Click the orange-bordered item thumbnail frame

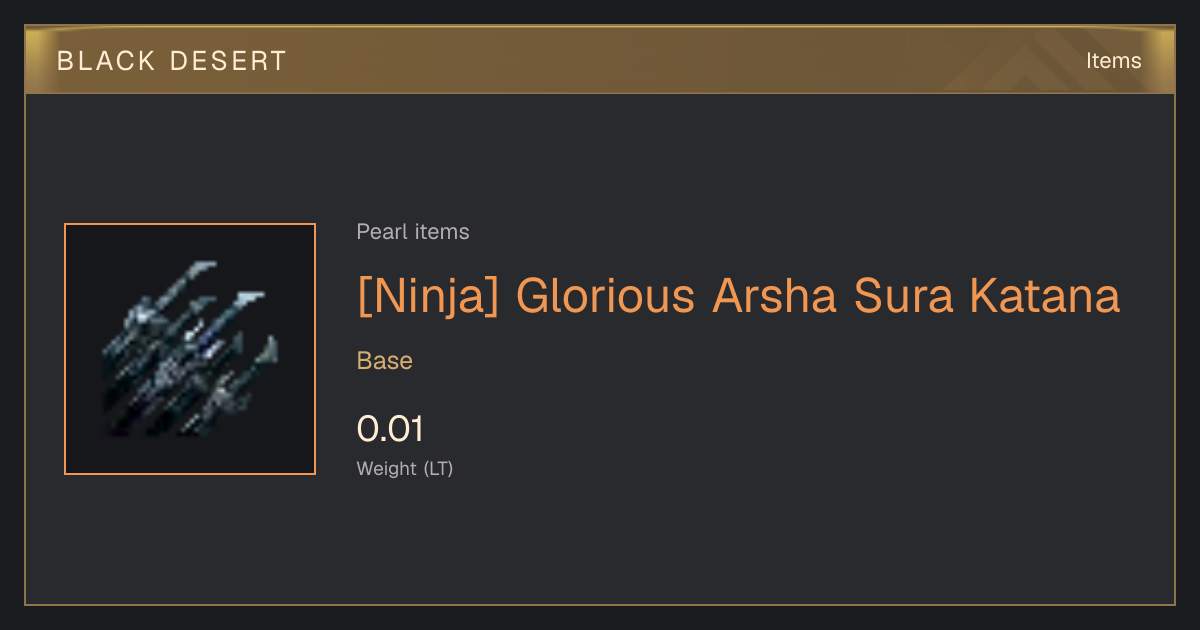pyautogui.click(x=190, y=349)
